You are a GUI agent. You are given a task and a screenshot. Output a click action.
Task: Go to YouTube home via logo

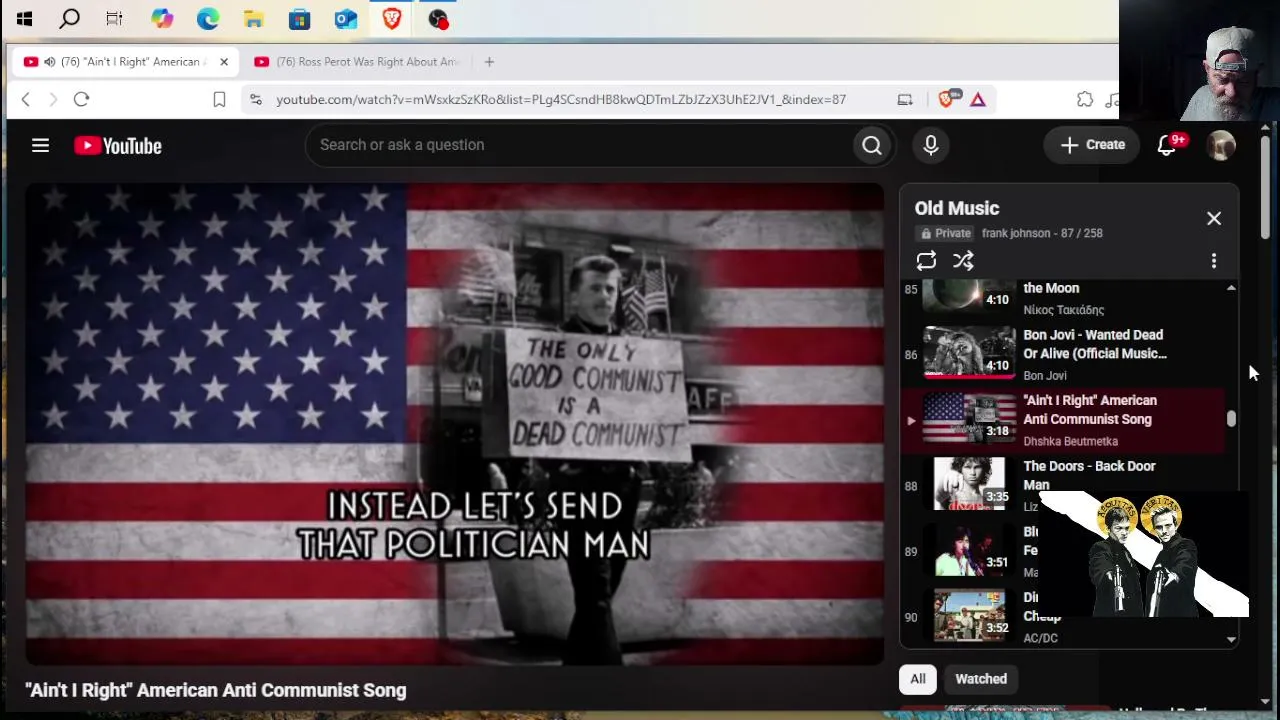118,146
